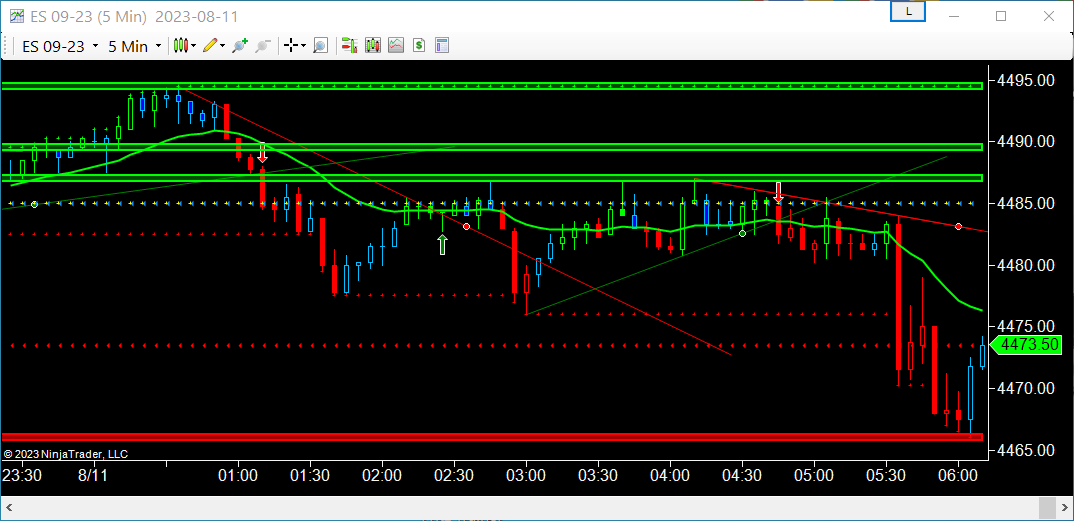
Task: Click the 4480.00 price axis label
Action: [1026, 265]
